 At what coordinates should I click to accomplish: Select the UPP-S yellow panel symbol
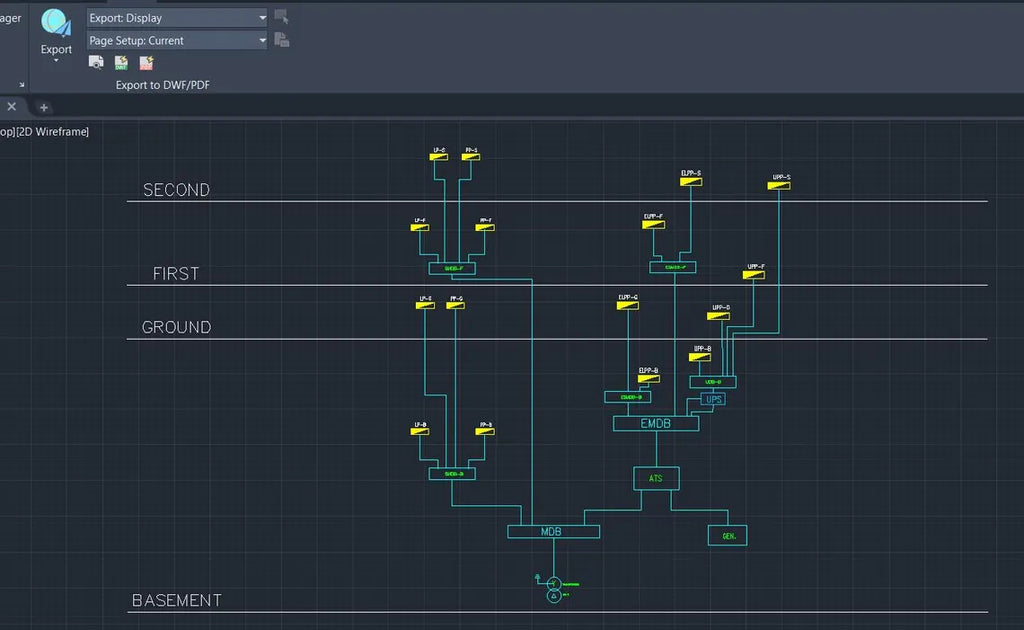point(779,185)
